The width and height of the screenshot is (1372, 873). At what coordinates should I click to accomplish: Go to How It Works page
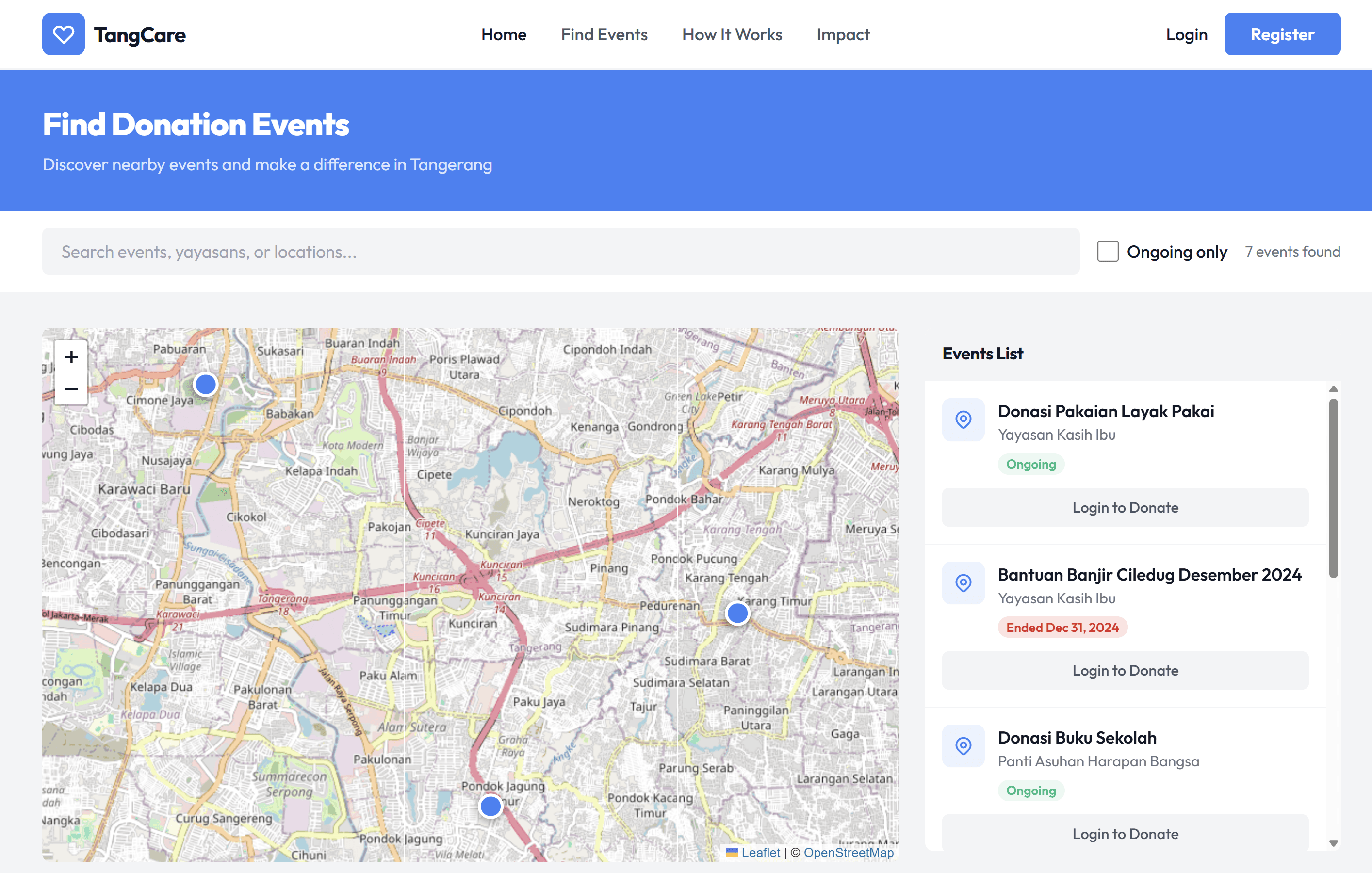point(732,35)
